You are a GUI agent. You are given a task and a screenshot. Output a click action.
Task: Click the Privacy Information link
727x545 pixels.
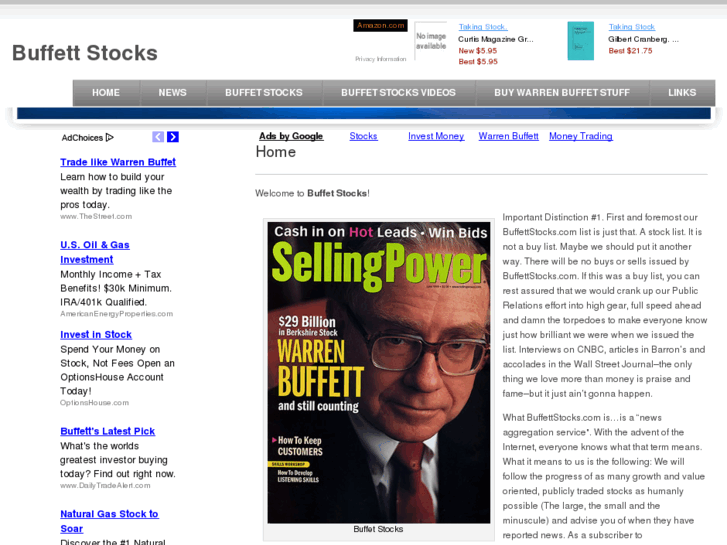tap(381, 59)
